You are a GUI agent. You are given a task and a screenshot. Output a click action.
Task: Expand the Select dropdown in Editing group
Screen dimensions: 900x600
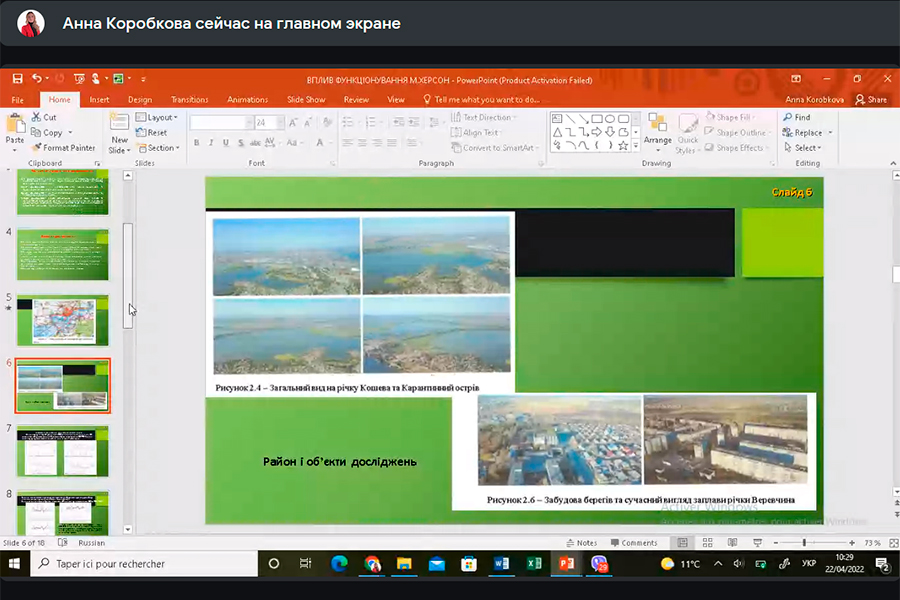(x=806, y=148)
